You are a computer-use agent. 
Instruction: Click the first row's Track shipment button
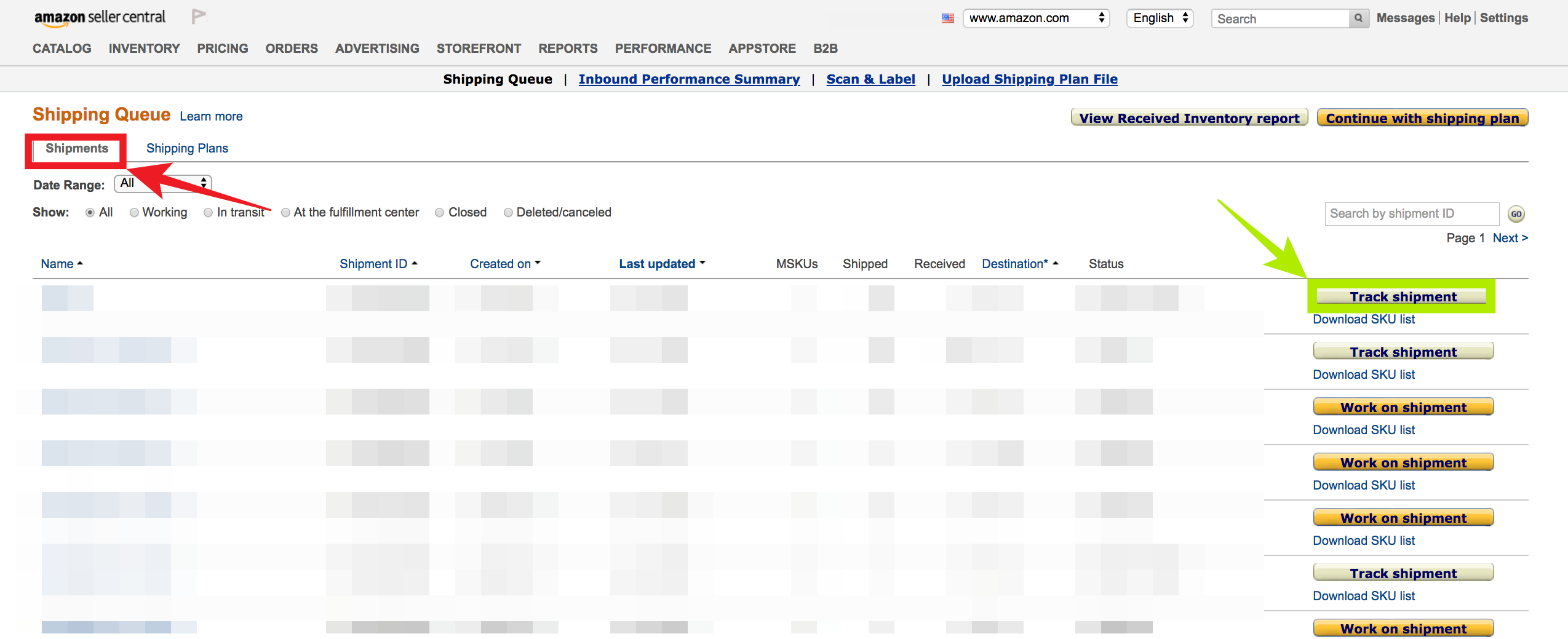[x=1403, y=296]
